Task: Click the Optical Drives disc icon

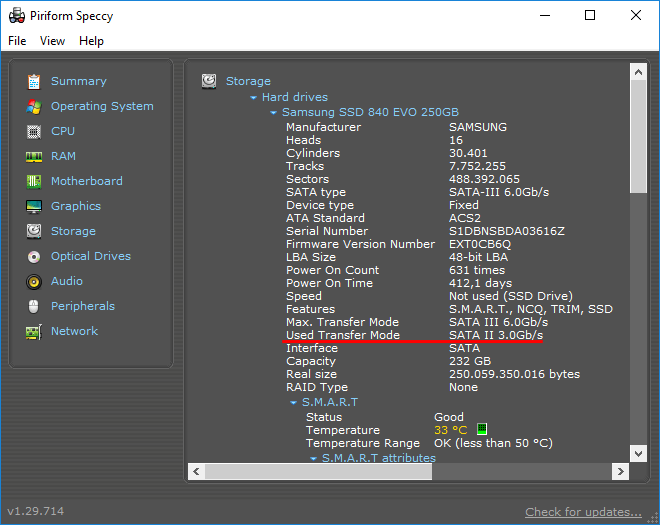Action: 34,257
